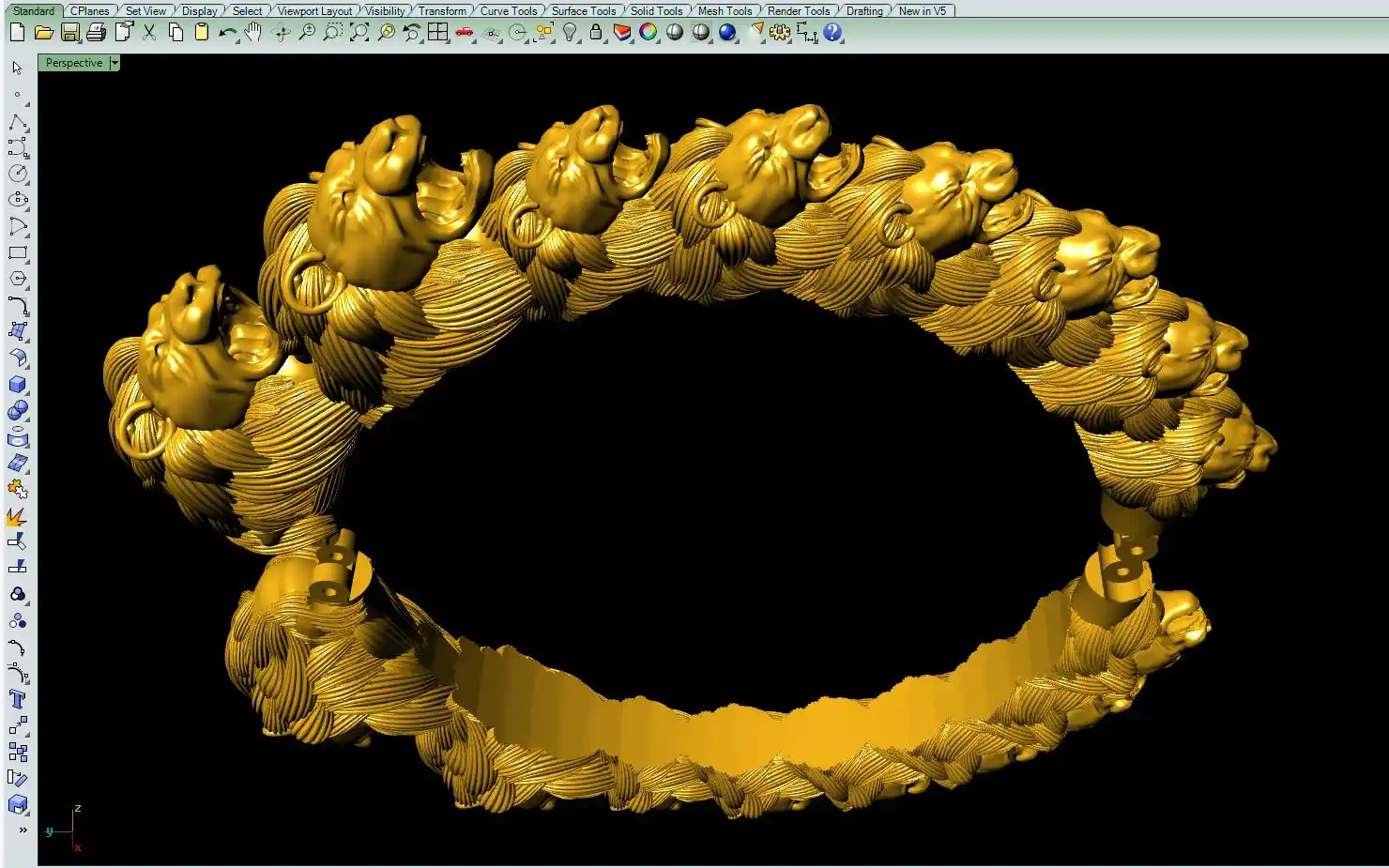This screenshot has width=1389, height=868.
Task: Switch to the Surface Tools tab
Action: [x=583, y=11]
